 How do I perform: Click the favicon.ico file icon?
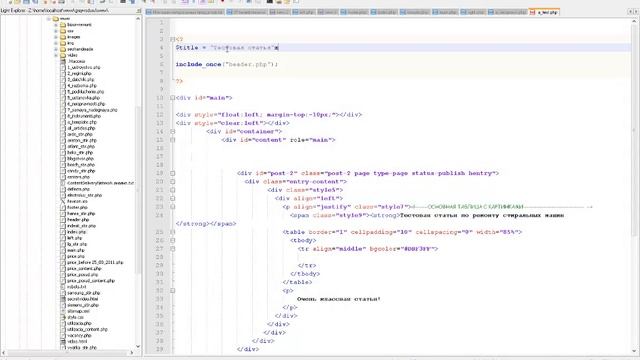click(63, 202)
